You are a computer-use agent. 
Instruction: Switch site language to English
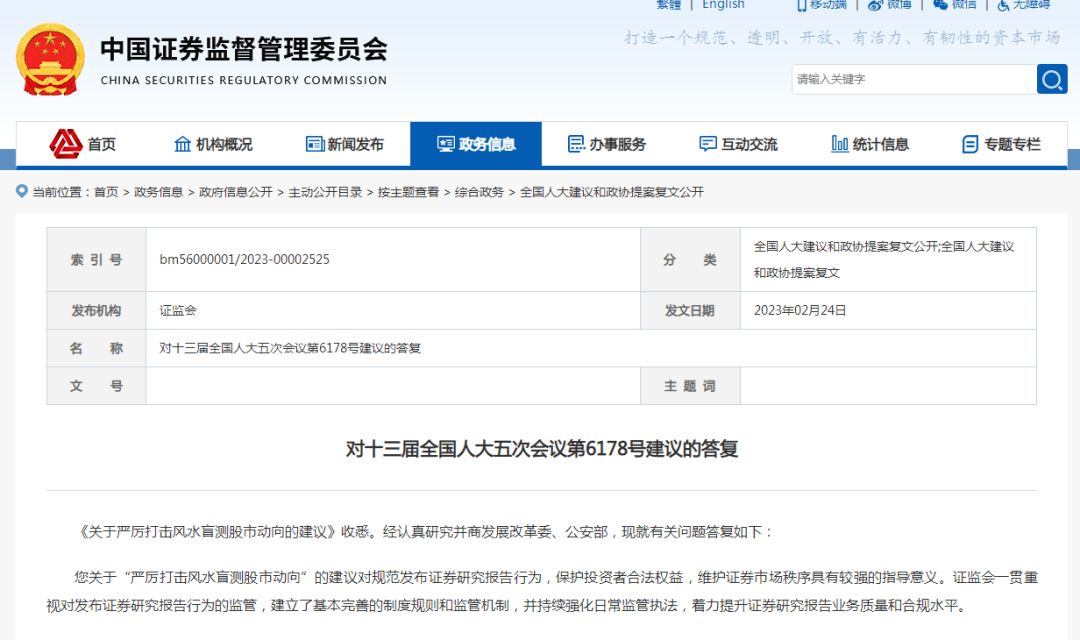coord(723,5)
